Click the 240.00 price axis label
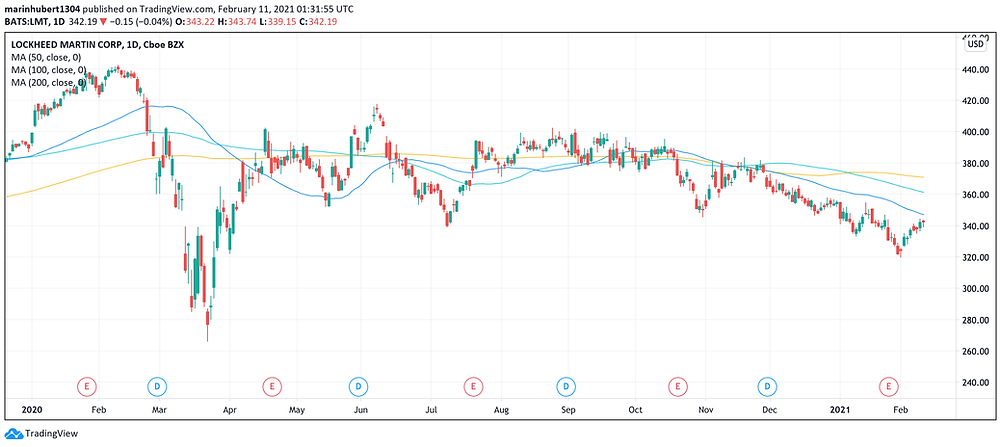Viewport: 1000px width, 447px height. [x=976, y=383]
